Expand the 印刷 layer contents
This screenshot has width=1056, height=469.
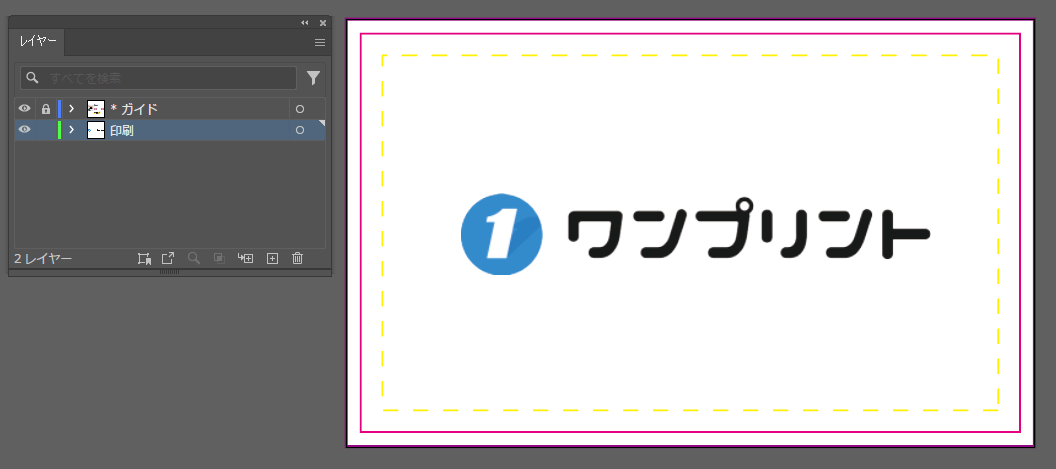click(72, 130)
